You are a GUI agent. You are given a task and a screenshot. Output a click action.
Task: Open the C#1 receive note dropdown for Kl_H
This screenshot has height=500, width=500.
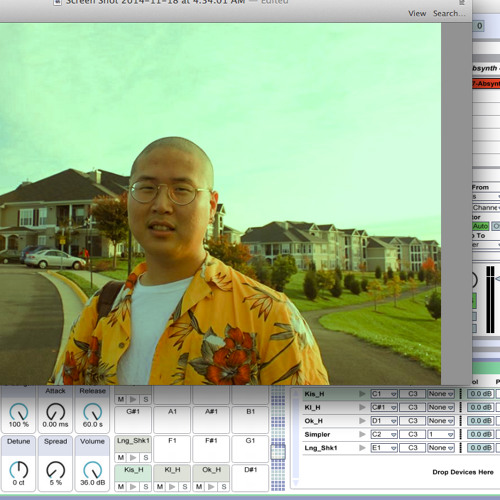tap(384, 407)
